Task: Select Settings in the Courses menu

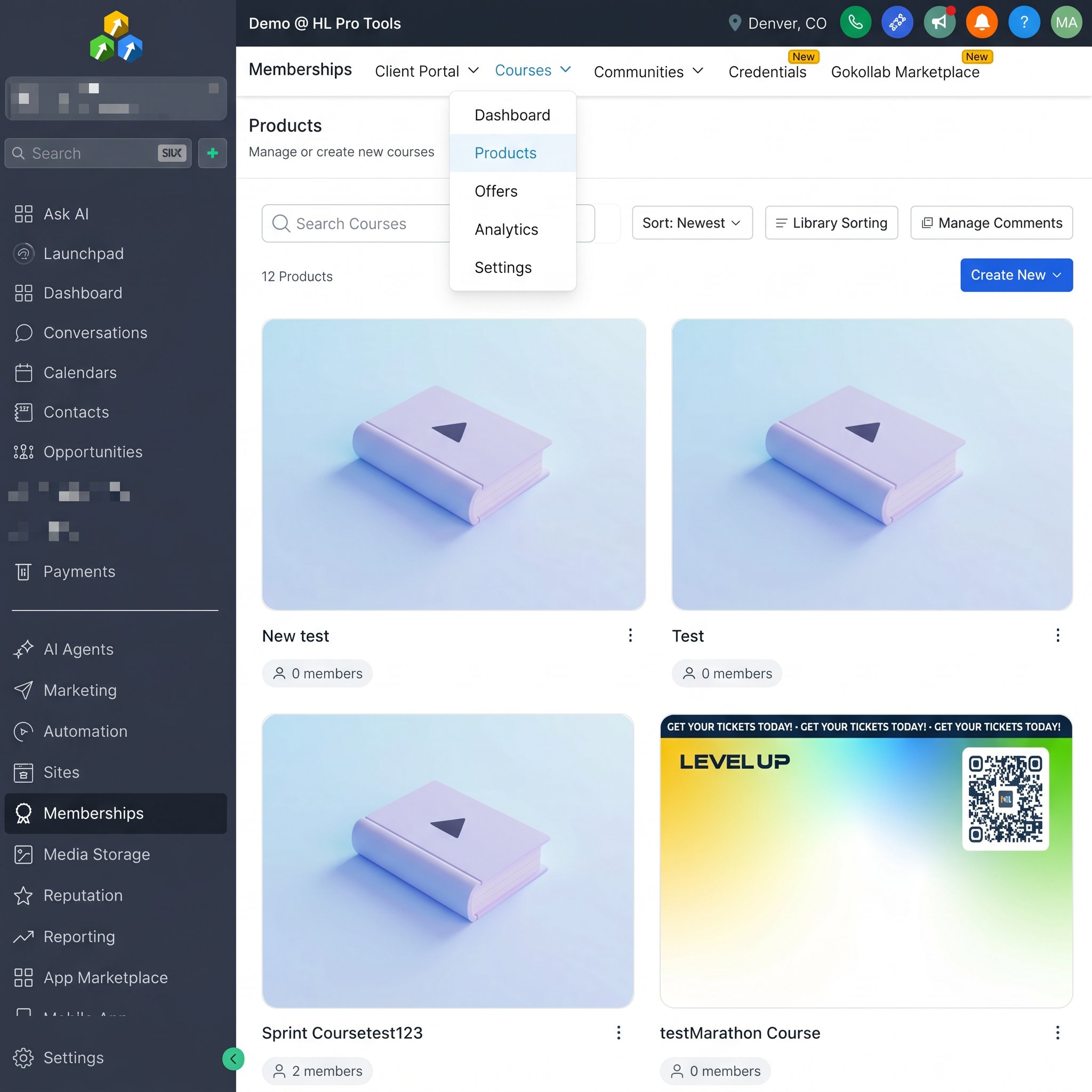Action: tap(512, 267)
